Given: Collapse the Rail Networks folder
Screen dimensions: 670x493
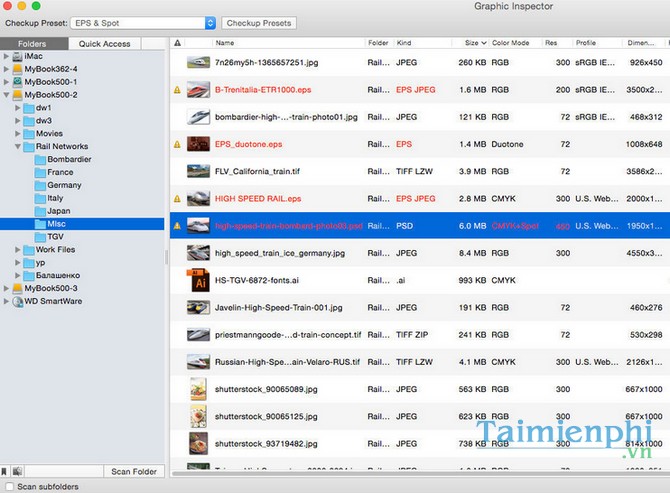Looking at the screenshot, I should (18, 147).
